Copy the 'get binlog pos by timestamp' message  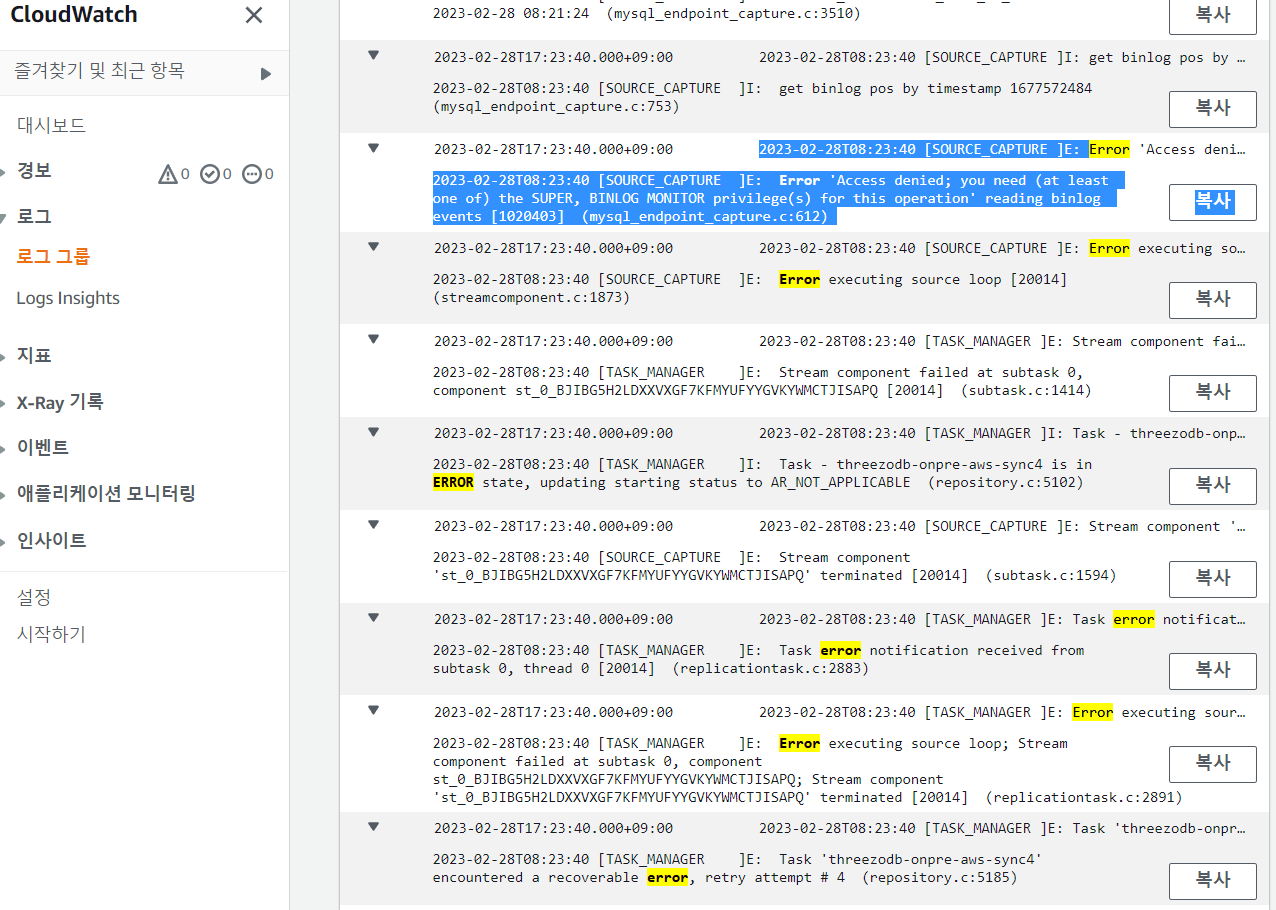coord(1213,108)
